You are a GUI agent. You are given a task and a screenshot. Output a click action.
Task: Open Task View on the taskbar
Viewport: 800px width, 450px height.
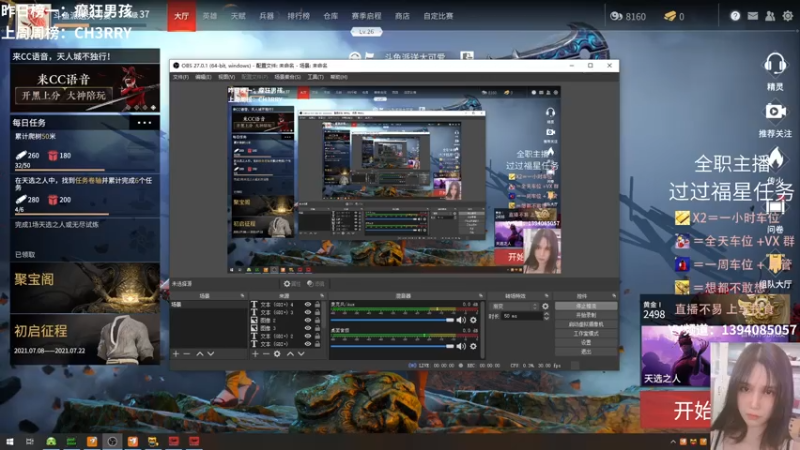(x=30, y=441)
